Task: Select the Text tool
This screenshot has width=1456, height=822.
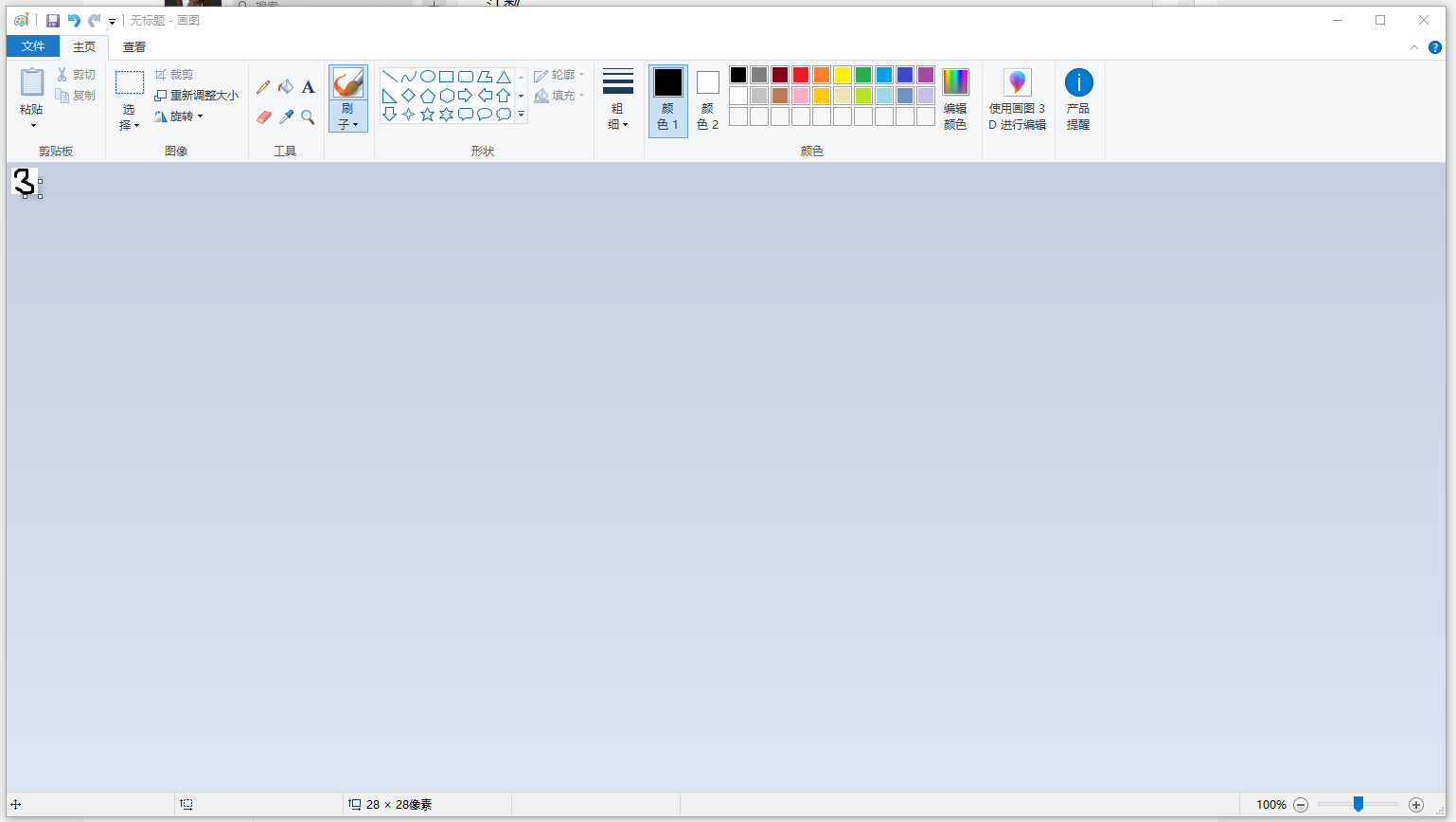Action: (308, 86)
